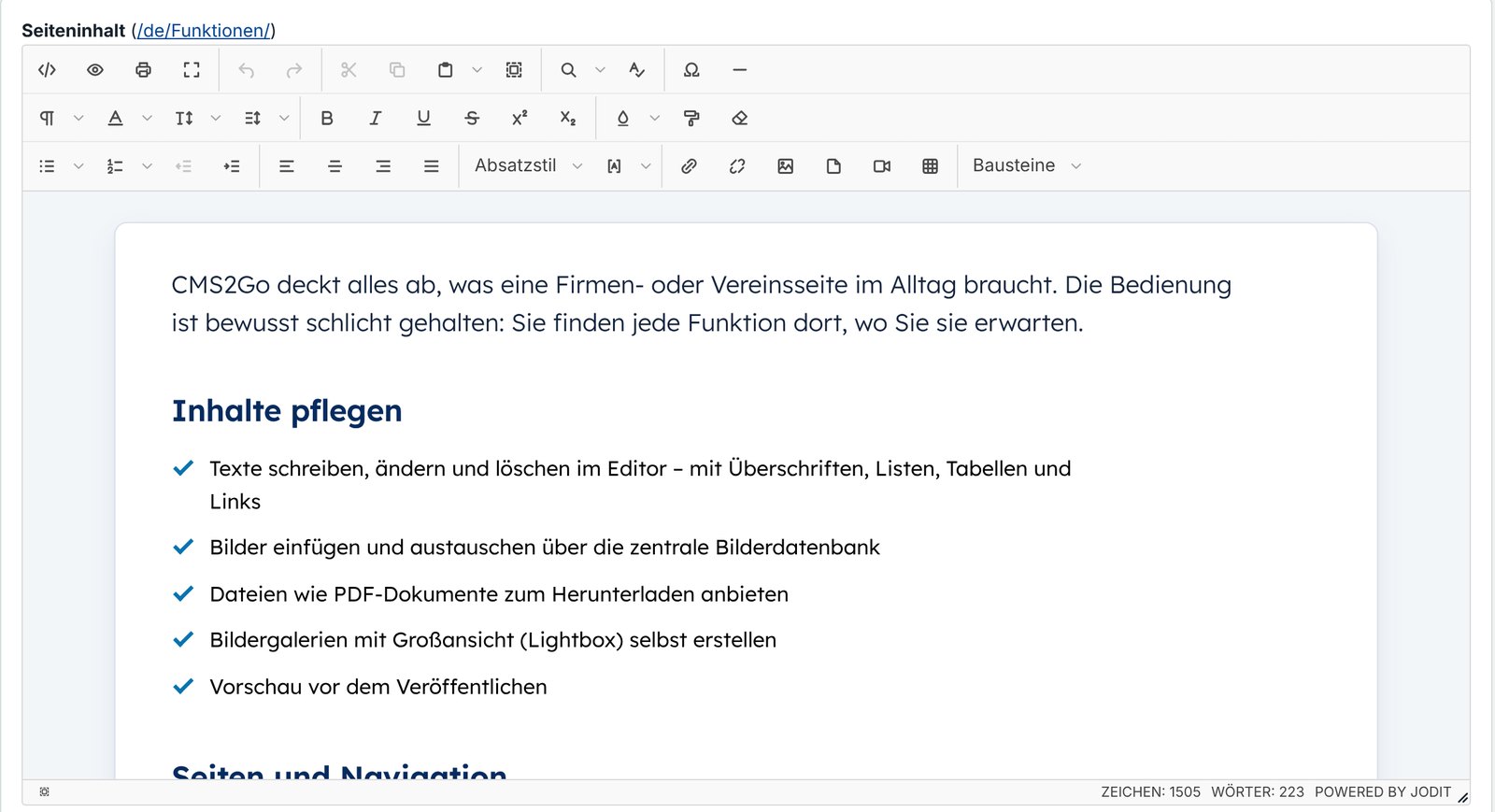The height and width of the screenshot is (812, 1495).
Task: Insert a file
Action: click(833, 166)
